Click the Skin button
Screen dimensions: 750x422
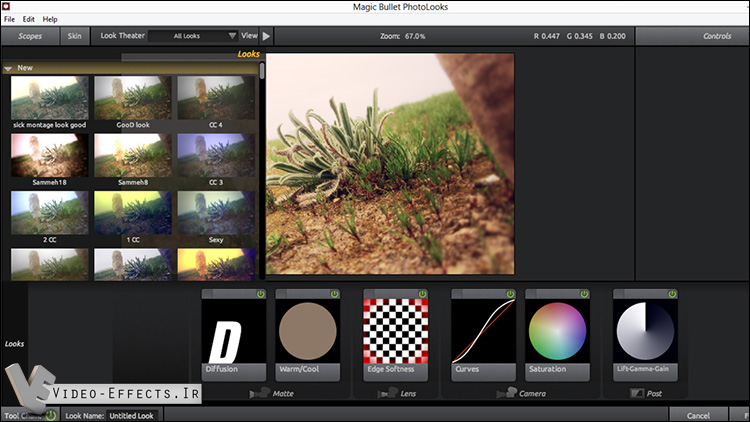74,36
